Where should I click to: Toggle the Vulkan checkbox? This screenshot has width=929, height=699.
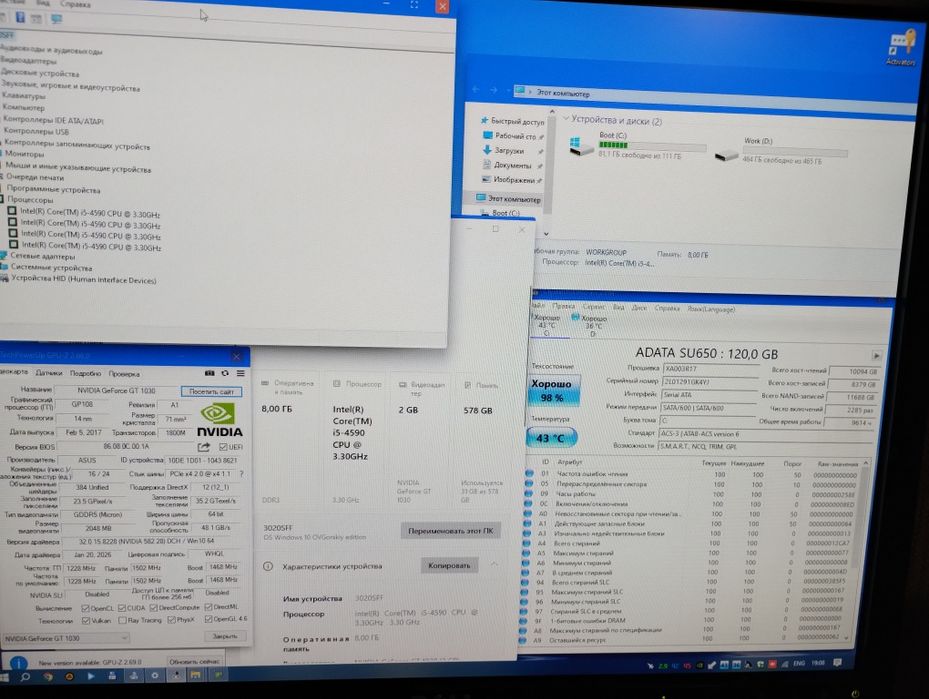tap(85, 621)
